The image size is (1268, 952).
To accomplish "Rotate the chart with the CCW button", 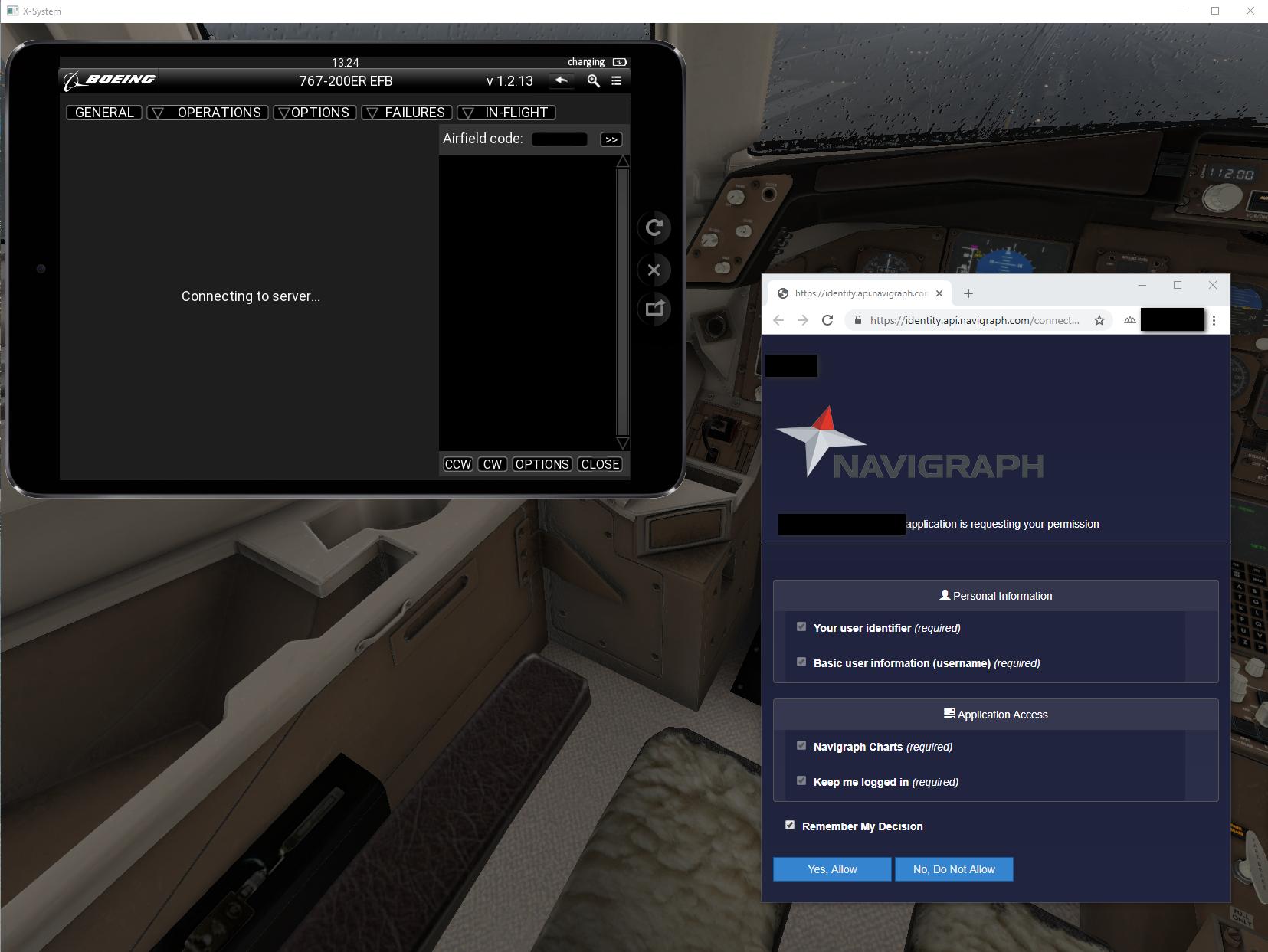I will tap(458, 464).
